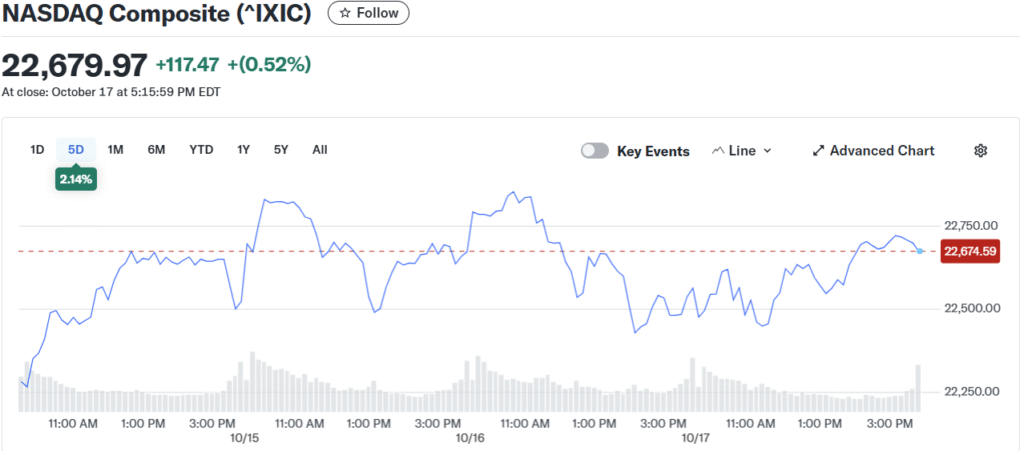This screenshot has width=1024, height=451.
Task: Follow the NASDAQ Composite index
Action: 368,13
